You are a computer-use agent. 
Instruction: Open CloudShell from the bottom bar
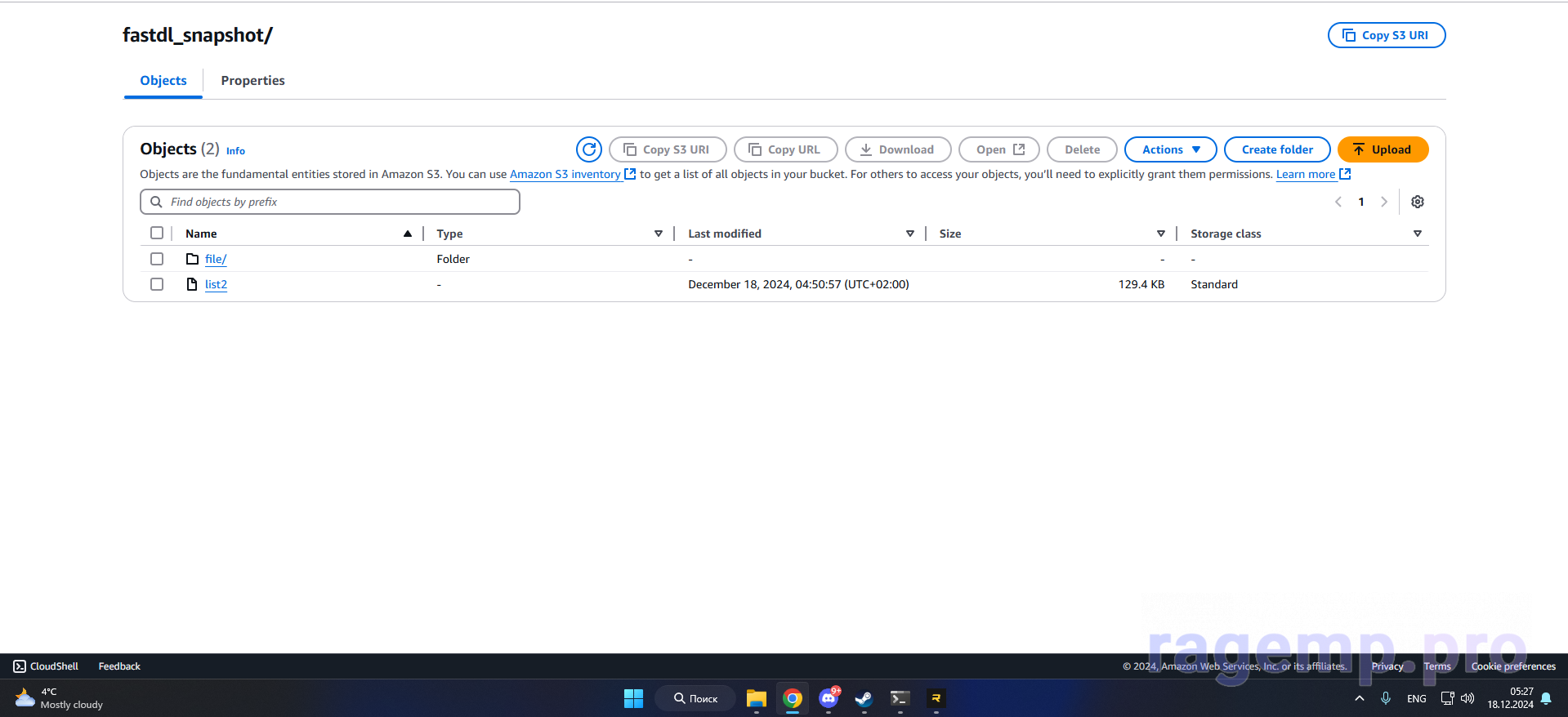point(46,666)
